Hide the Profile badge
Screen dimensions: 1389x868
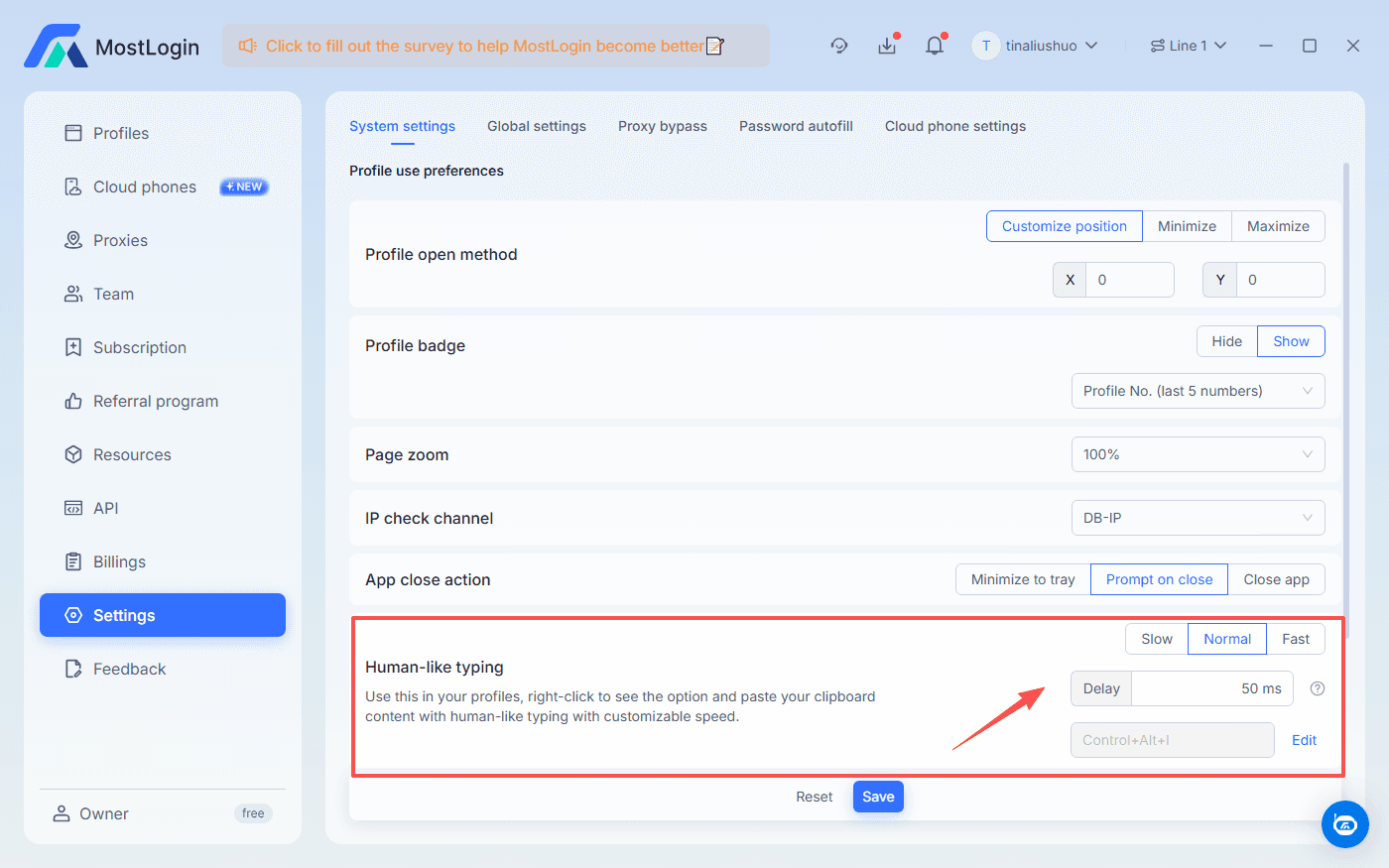coord(1226,340)
